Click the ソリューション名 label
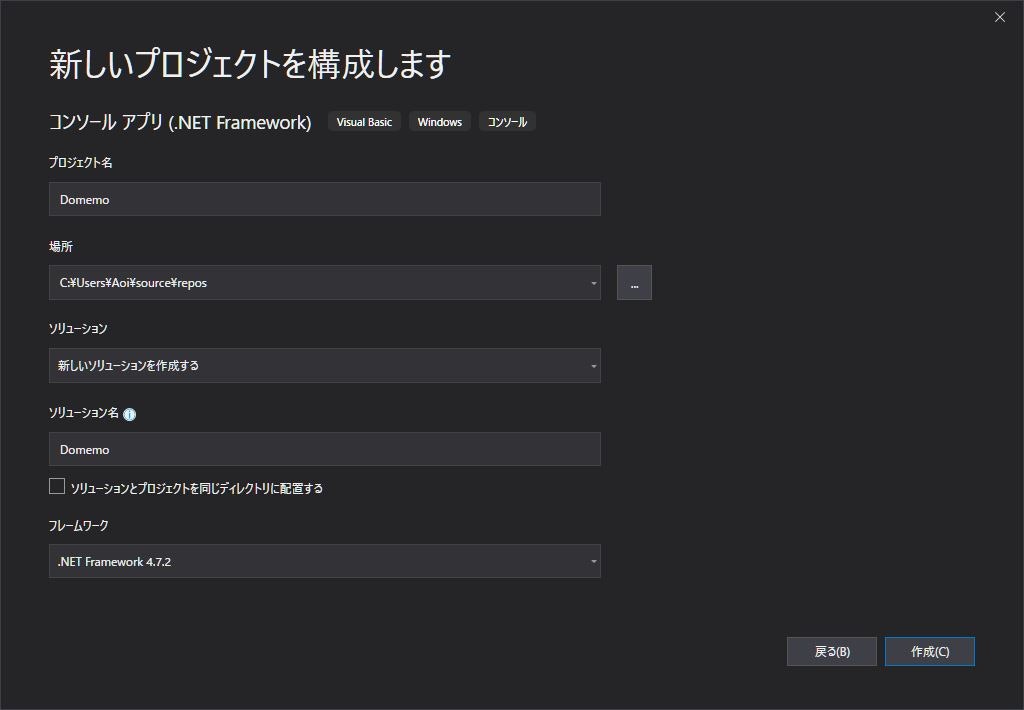This screenshot has width=1024, height=710. [84, 413]
